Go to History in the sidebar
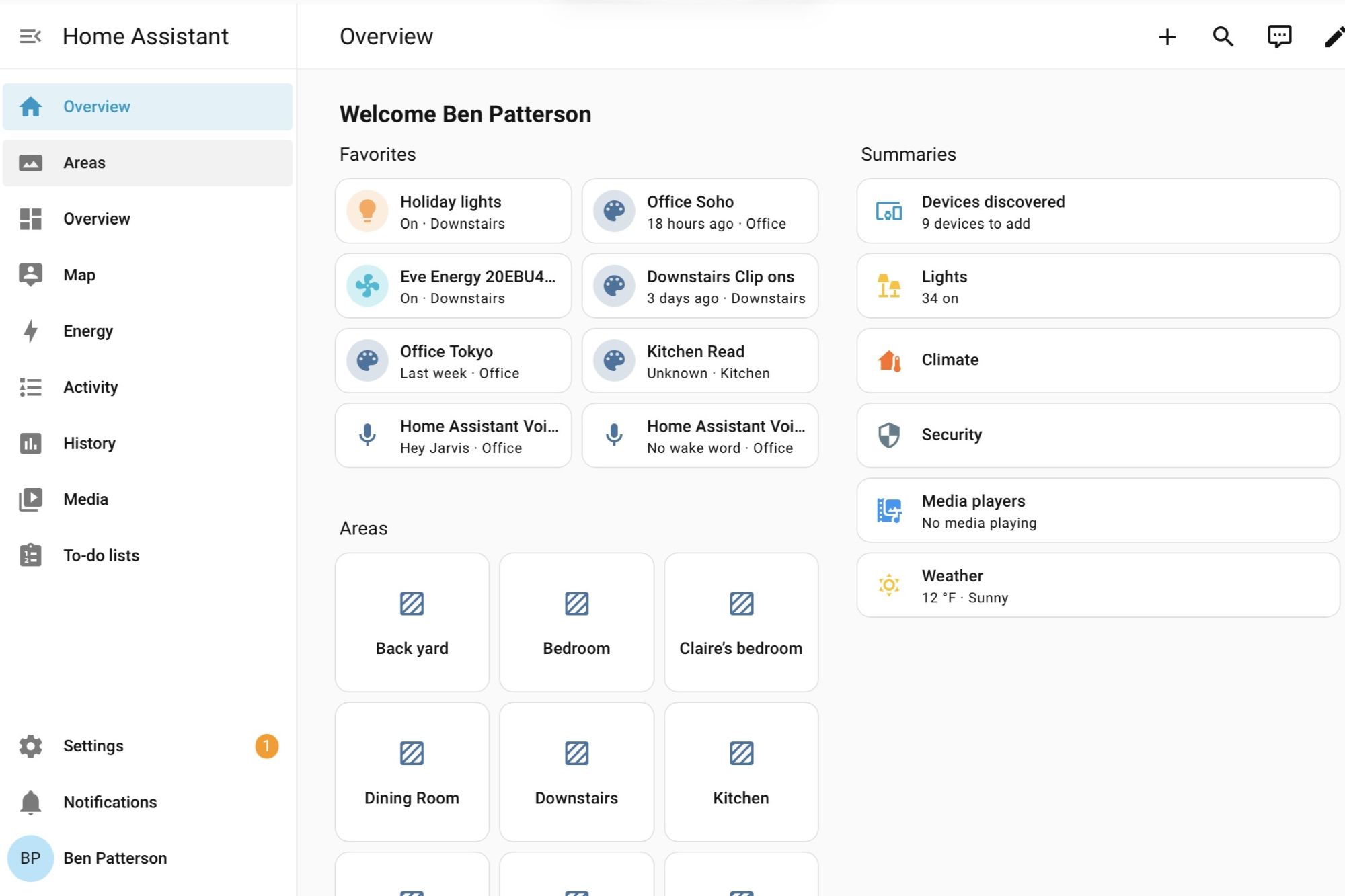The image size is (1345, 896). click(89, 444)
